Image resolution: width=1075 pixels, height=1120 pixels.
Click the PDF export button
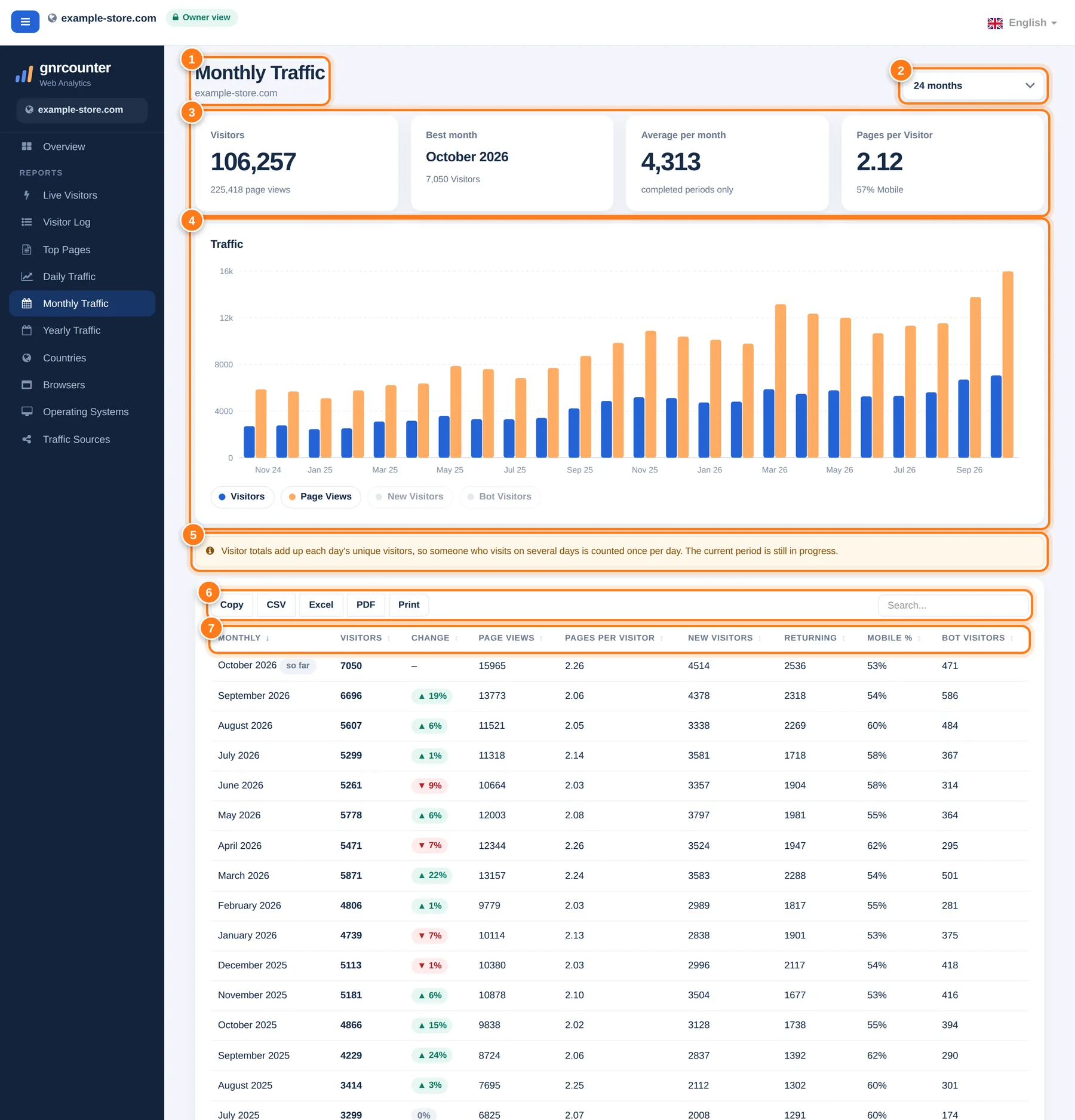(x=365, y=605)
